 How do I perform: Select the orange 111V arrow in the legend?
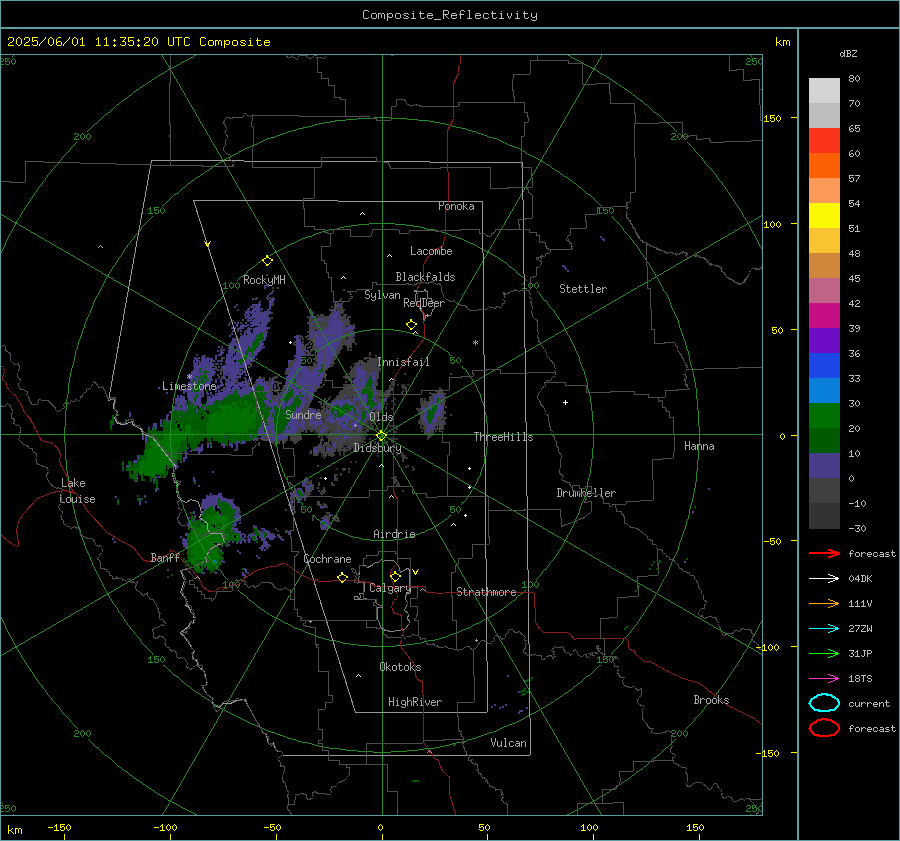(x=824, y=603)
